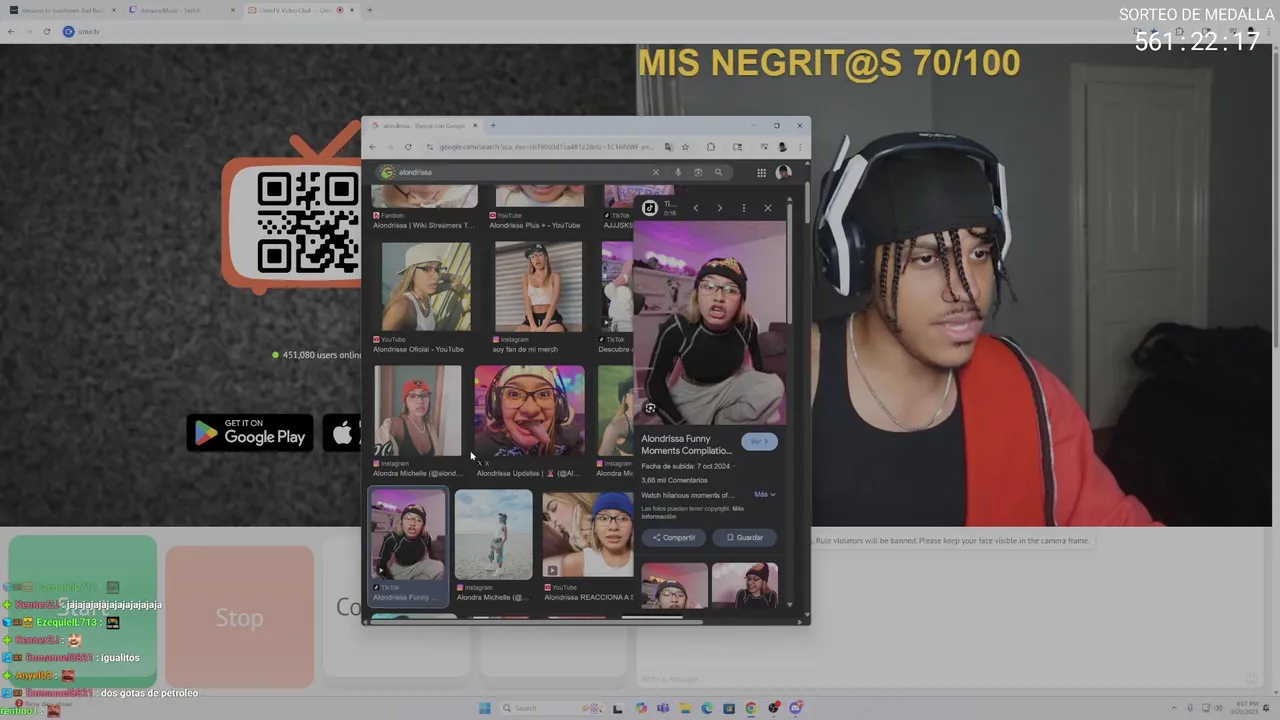The image size is (1280, 720).
Task: Open the Google apps grid
Action: pyautogui.click(x=761, y=172)
